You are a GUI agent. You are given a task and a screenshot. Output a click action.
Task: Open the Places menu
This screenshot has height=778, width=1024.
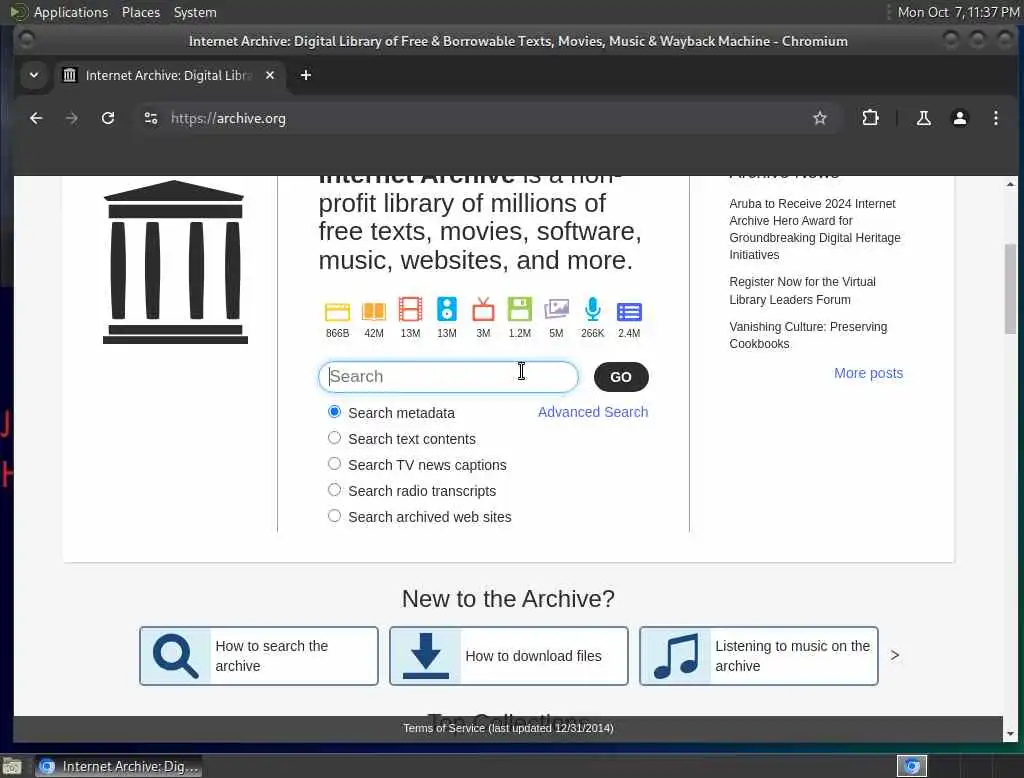[140, 12]
